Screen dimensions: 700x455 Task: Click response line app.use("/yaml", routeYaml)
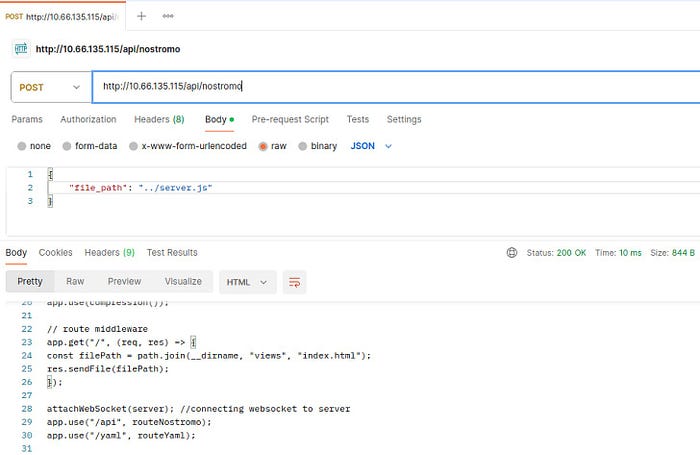(x=121, y=435)
